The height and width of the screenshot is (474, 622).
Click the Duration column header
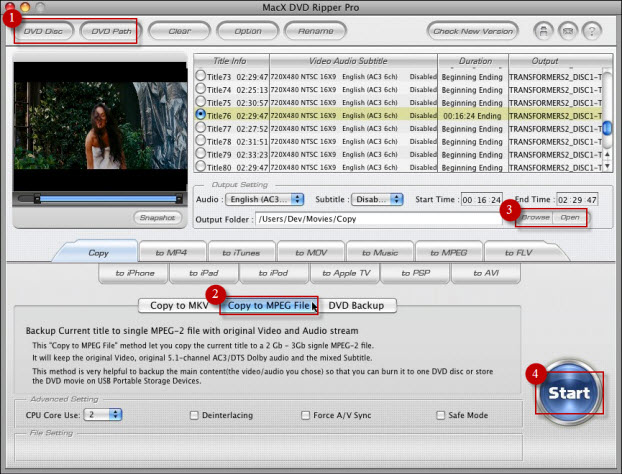pyautogui.click(x=475, y=61)
